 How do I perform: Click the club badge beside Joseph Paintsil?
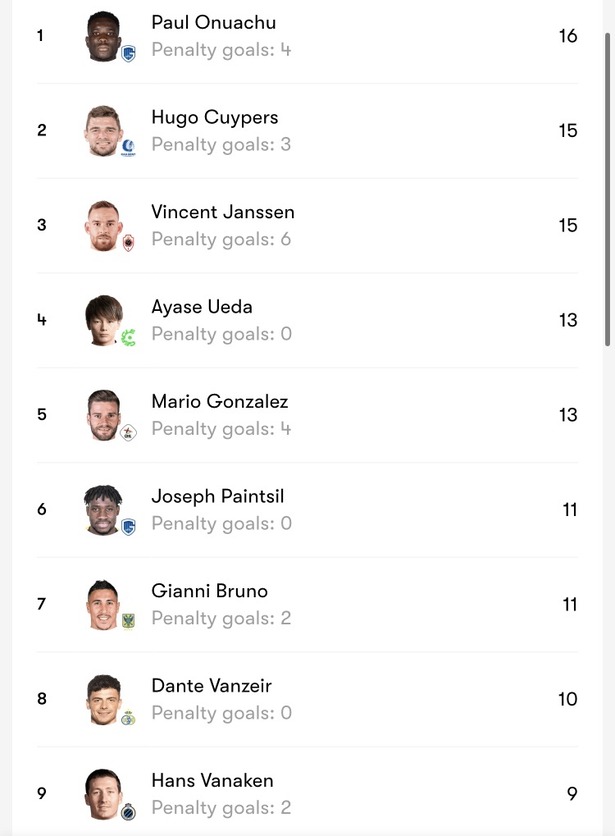[128, 527]
